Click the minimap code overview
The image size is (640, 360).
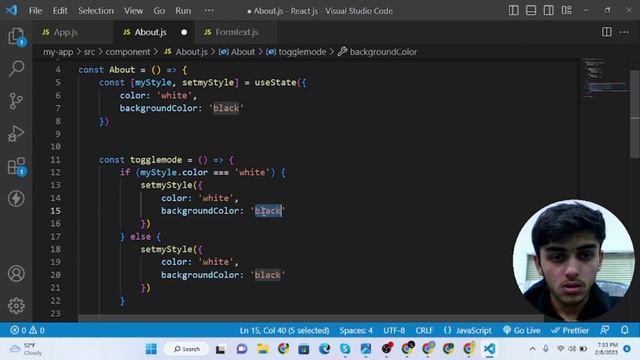605,78
